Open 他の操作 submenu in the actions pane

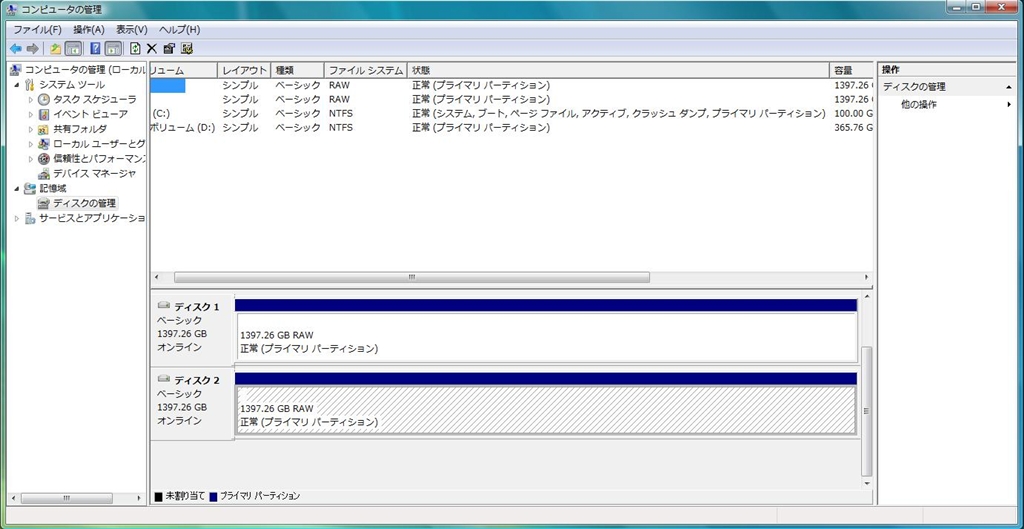(919, 104)
